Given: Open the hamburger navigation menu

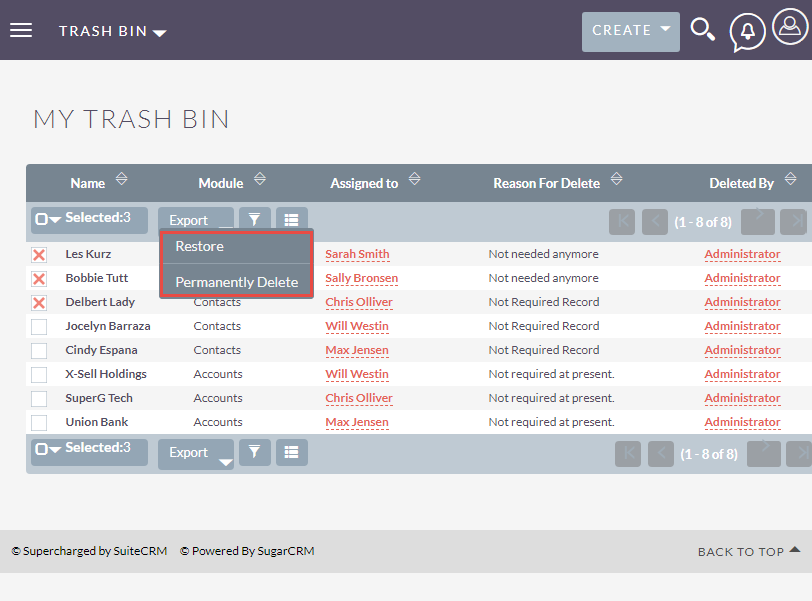Looking at the screenshot, I should [21, 29].
